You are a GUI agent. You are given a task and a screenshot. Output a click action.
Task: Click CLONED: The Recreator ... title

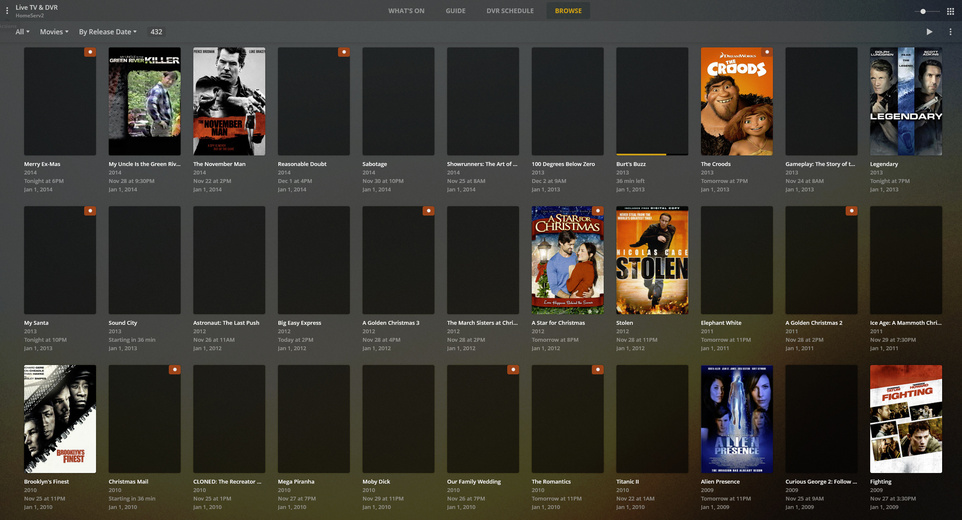tap(228, 481)
